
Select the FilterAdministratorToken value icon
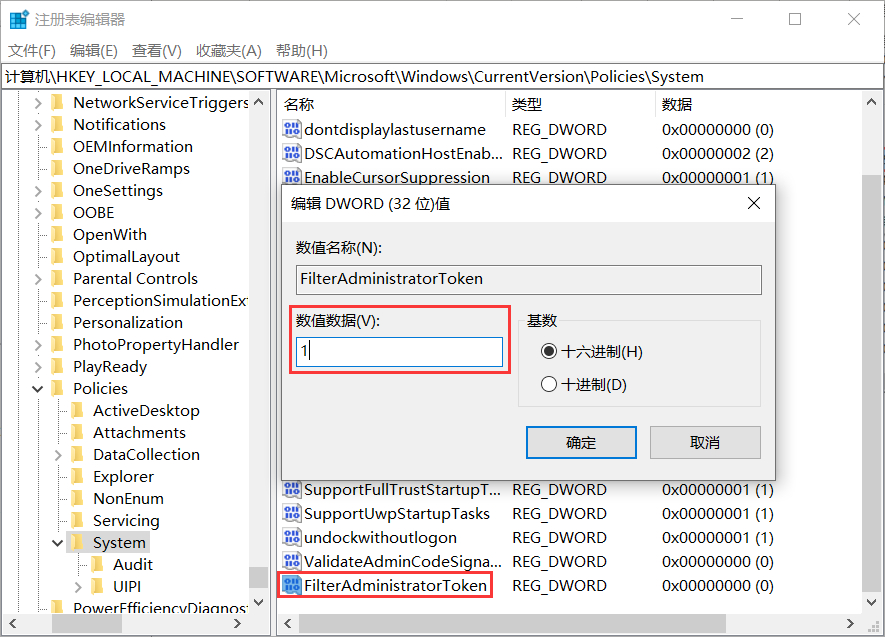[x=293, y=585]
